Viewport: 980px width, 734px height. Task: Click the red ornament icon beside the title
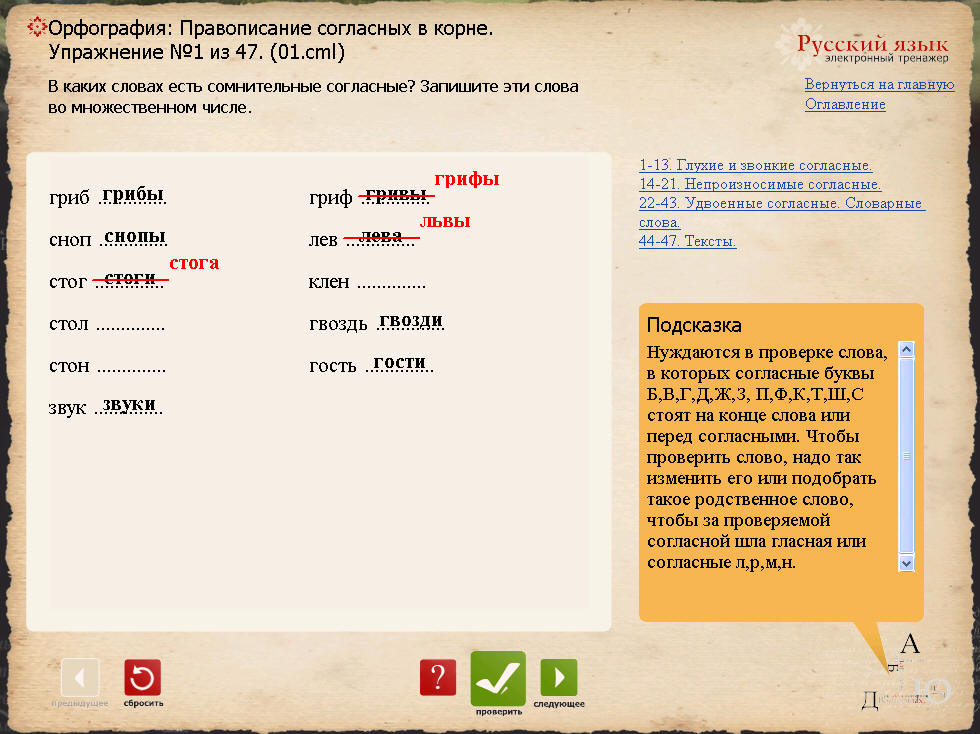pyautogui.click(x=36, y=28)
